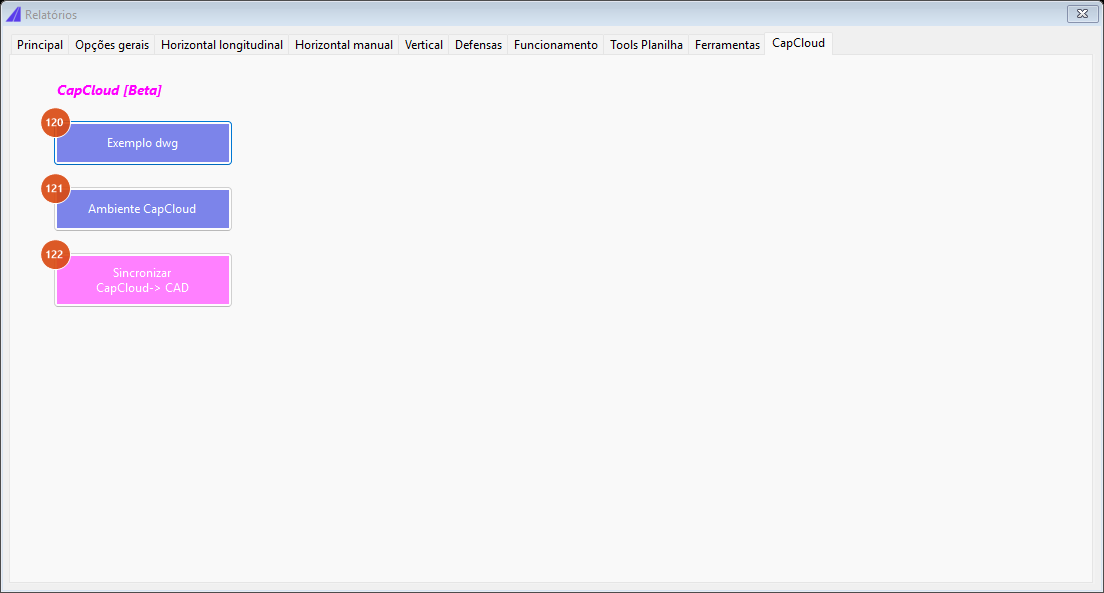Image resolution: width=1104 pixels, height=593 pixels.
Task: Open Ambiente CapCloud
Action: click(143, 209)
